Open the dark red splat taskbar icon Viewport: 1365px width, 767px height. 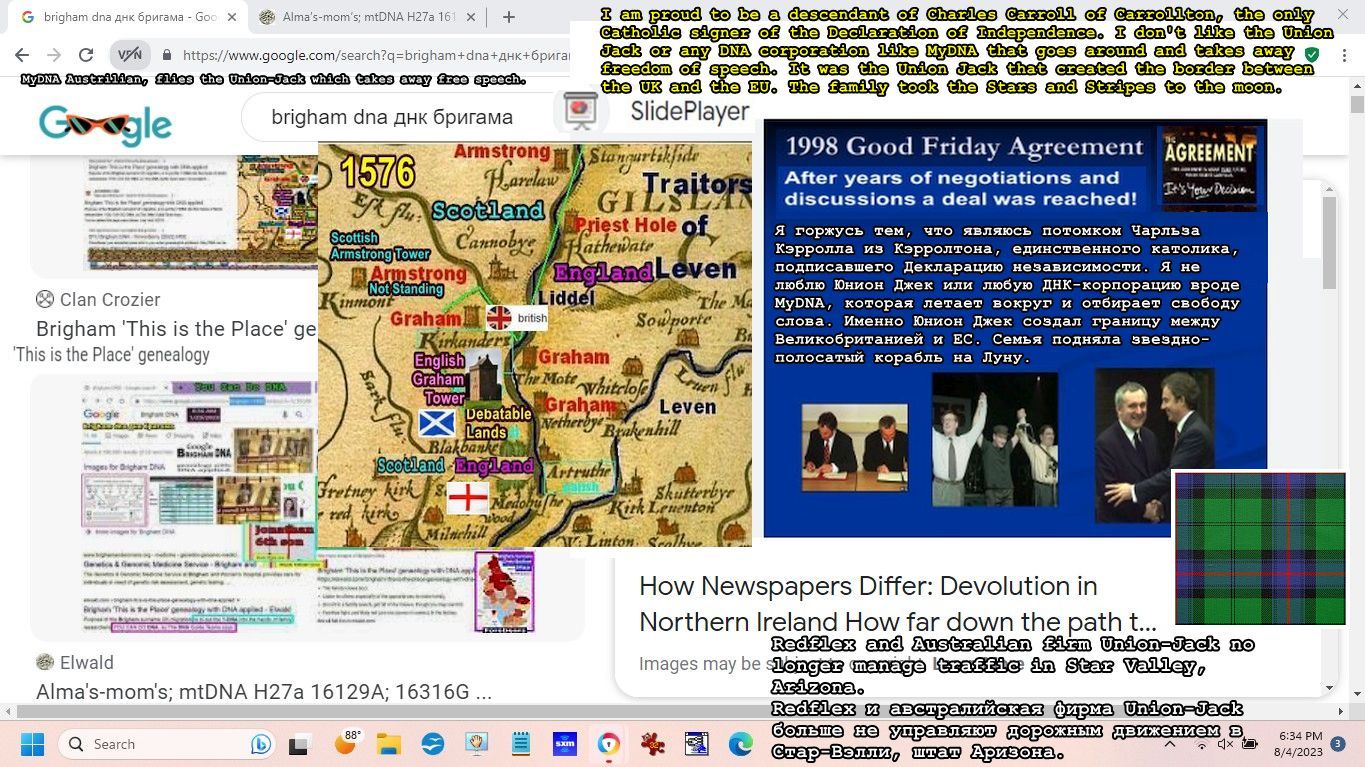(x=653, y=744)
